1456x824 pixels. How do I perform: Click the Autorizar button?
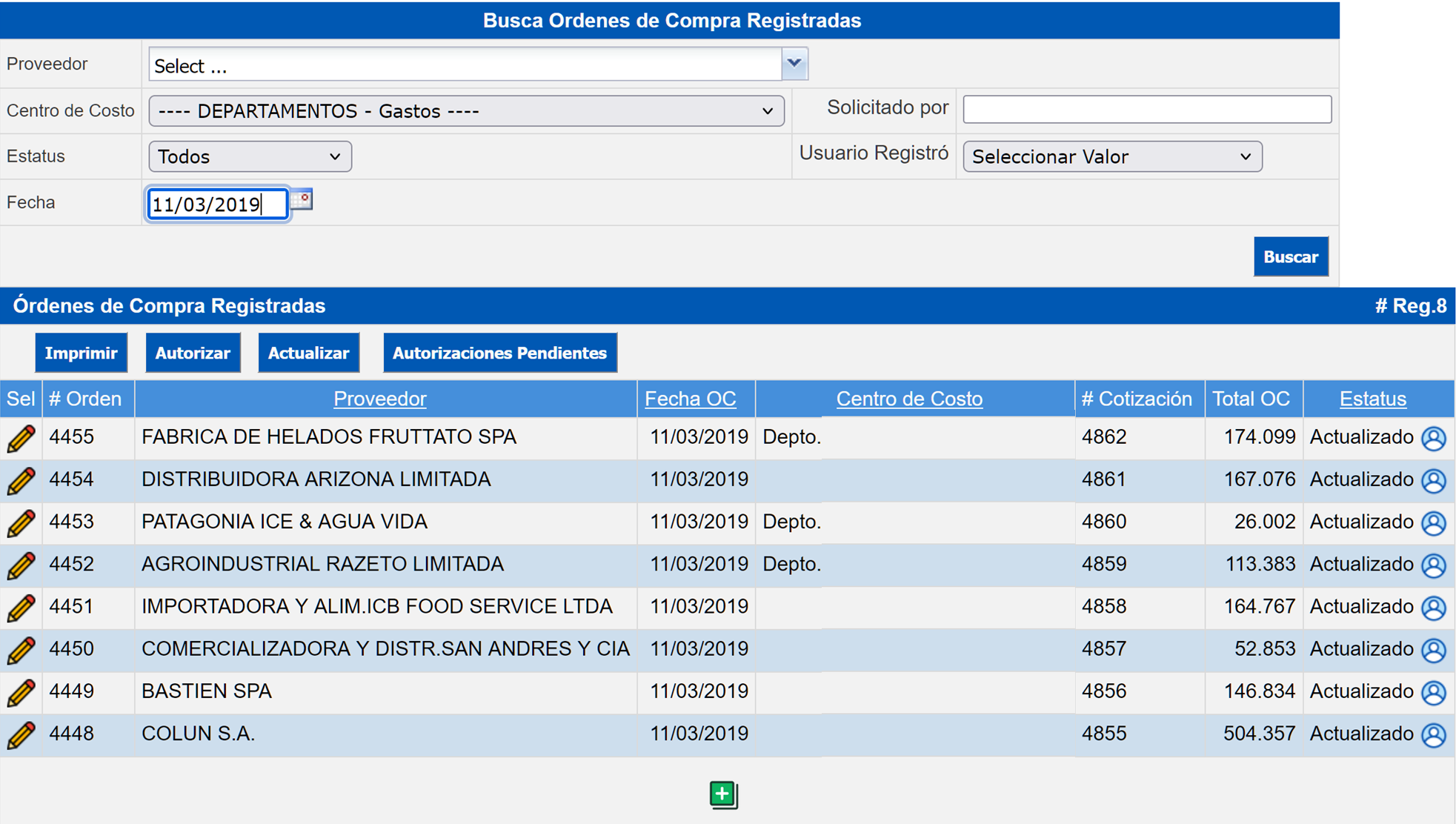pyautogui.click(x=193, y=353)
